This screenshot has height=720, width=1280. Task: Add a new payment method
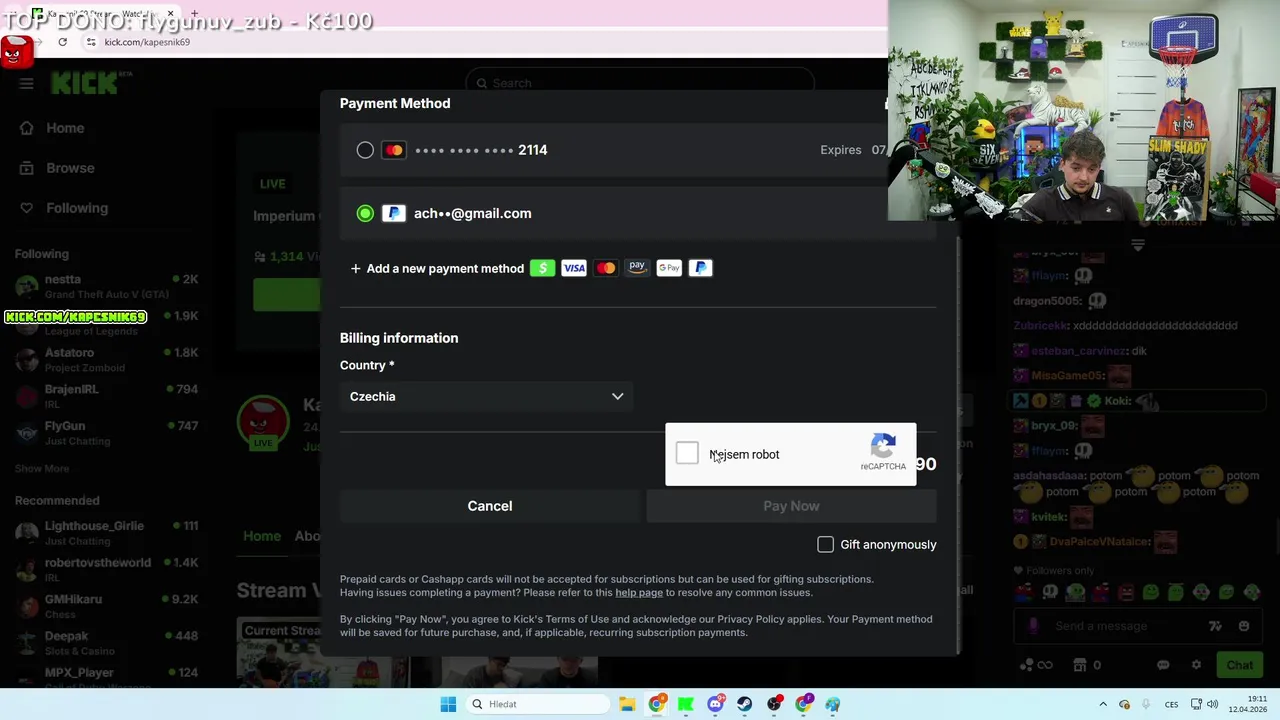coord(437,268)
